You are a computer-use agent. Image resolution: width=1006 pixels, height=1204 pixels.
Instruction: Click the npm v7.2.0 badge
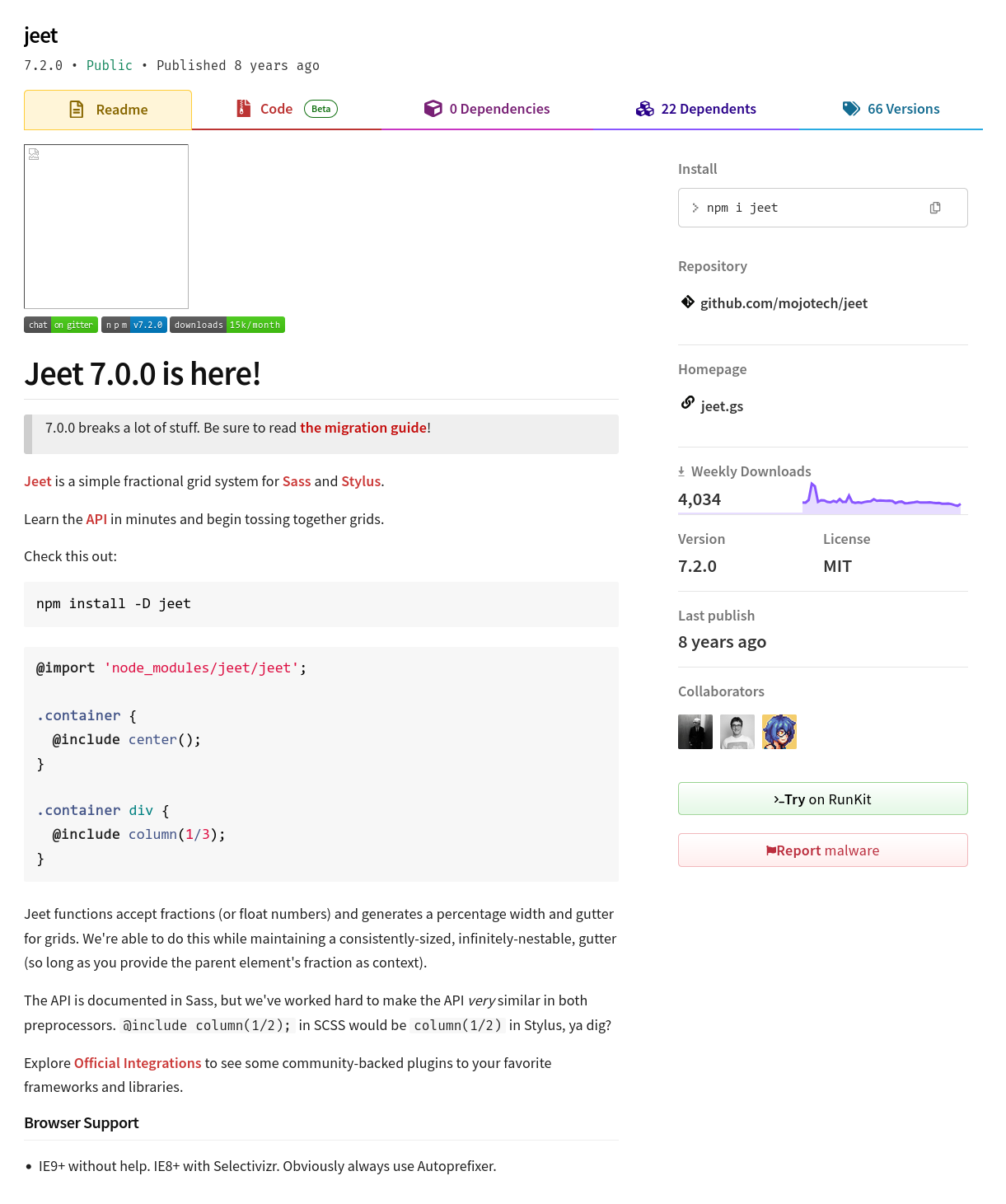coord(134,325)
